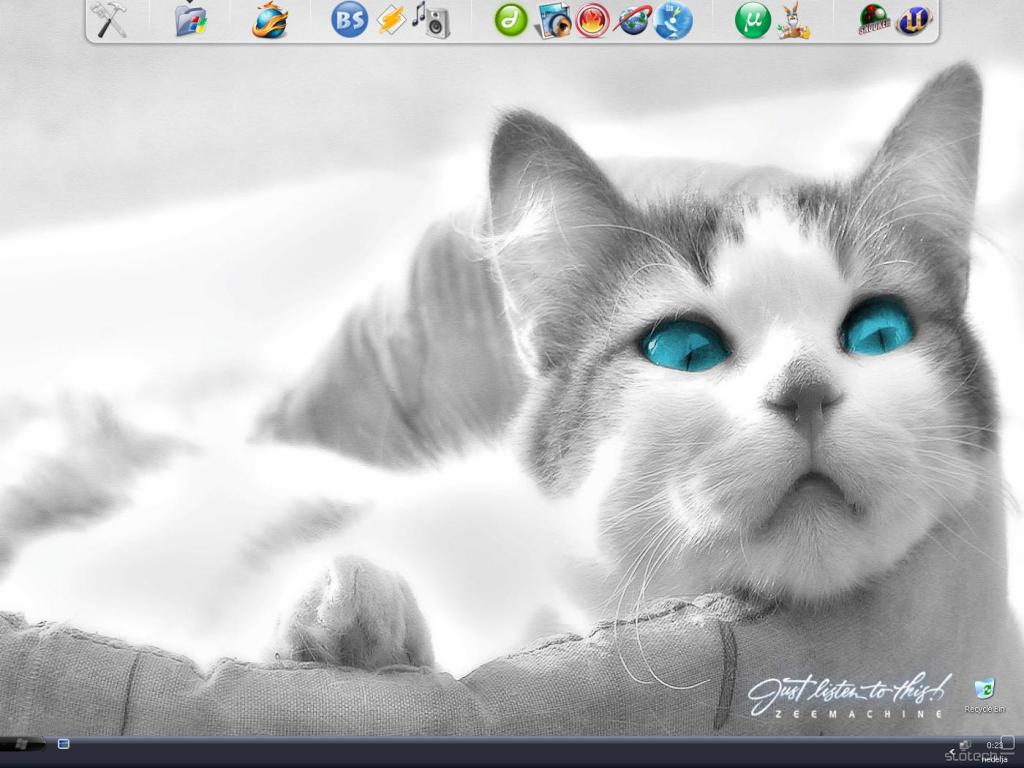
Task: Launch the Unreal Tournament U icon
Action: (x=914, y=21)
